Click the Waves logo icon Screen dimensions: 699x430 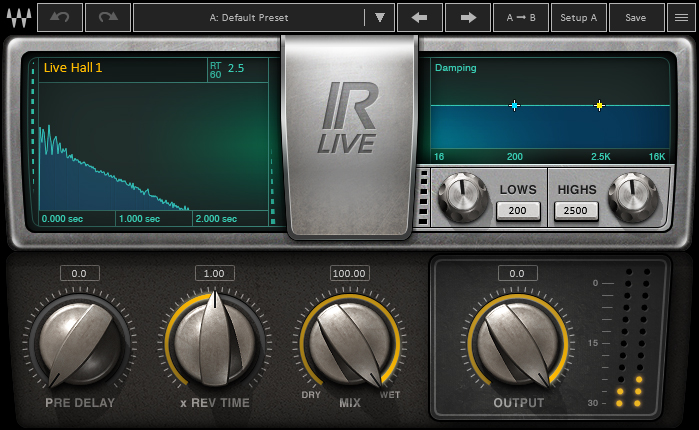(18, 18)
